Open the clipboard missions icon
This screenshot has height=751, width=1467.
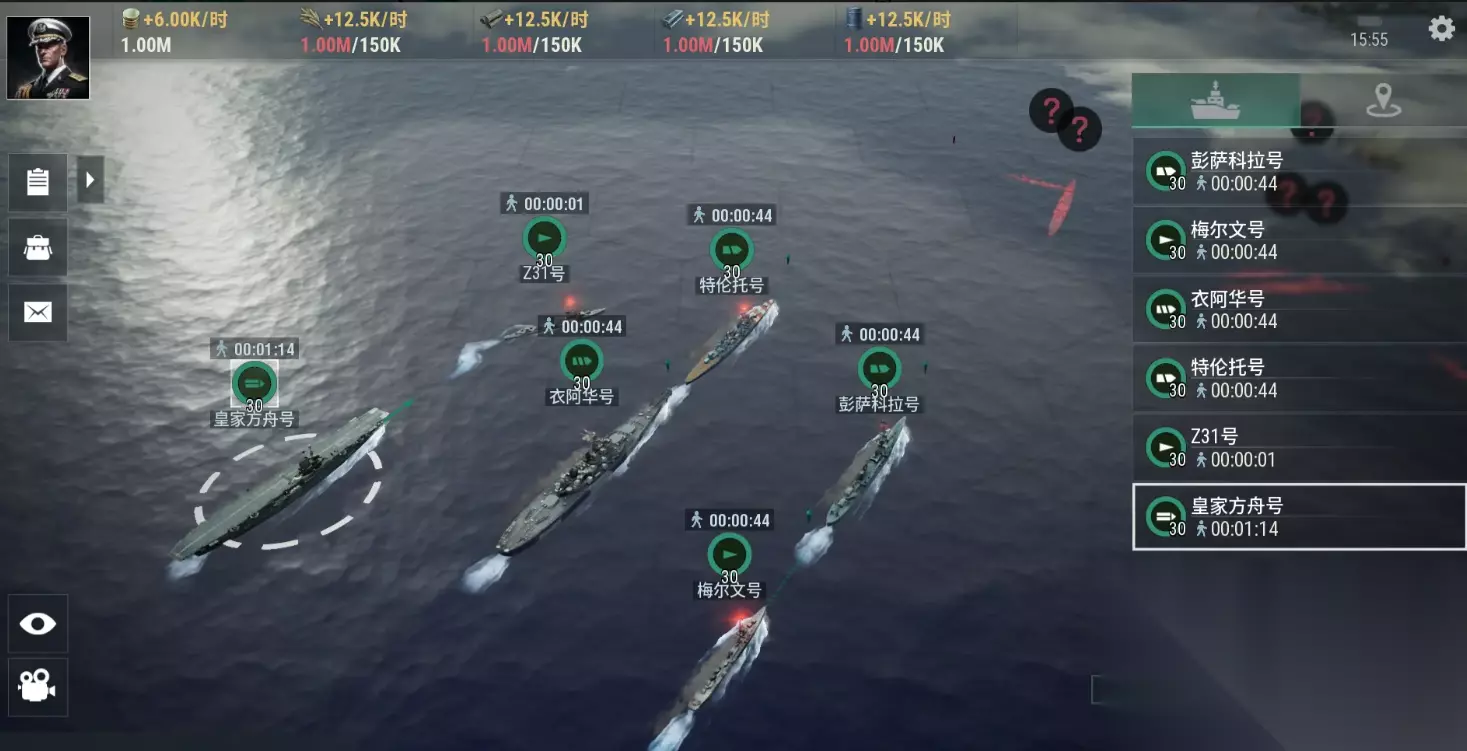tap(38, 182)
